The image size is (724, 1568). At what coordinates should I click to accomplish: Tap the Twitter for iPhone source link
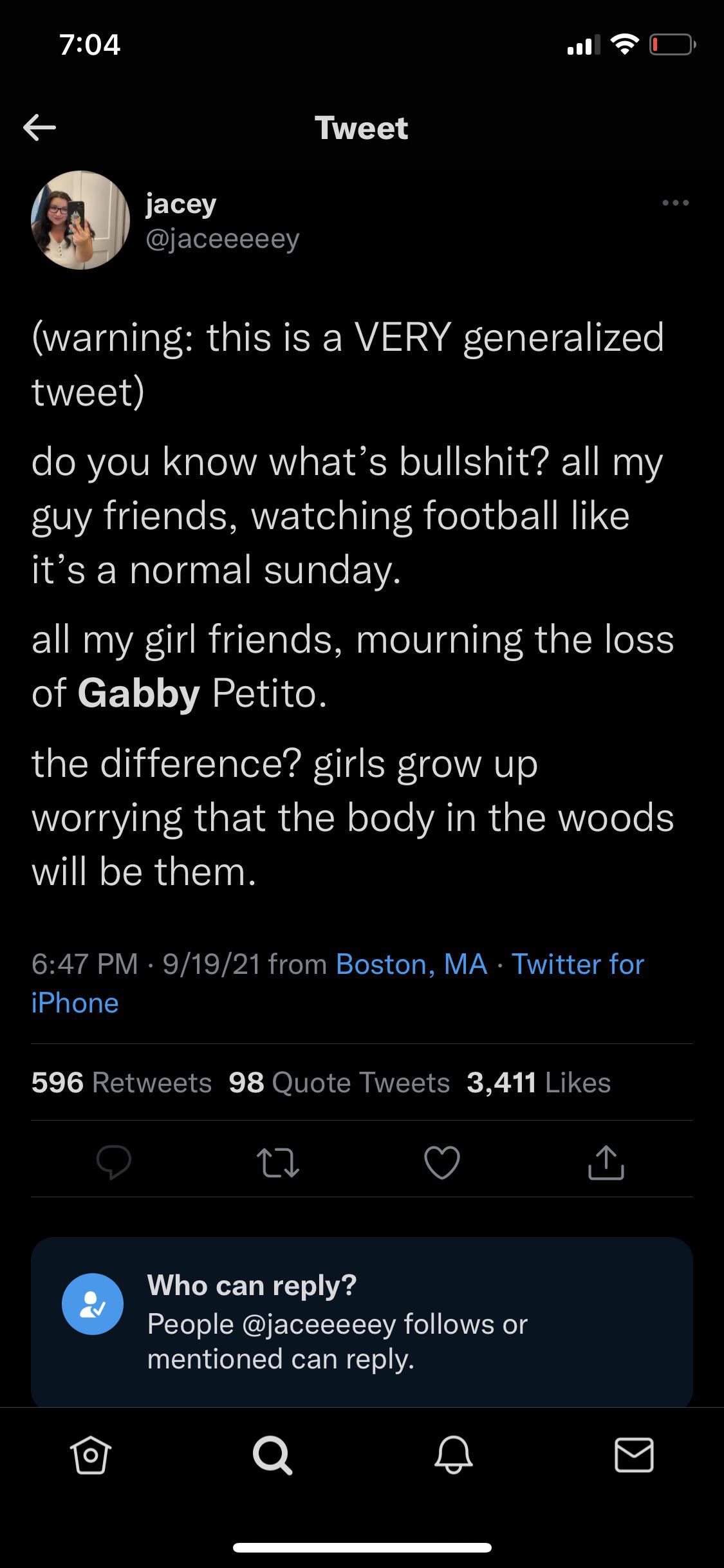(x=577, y=964)
